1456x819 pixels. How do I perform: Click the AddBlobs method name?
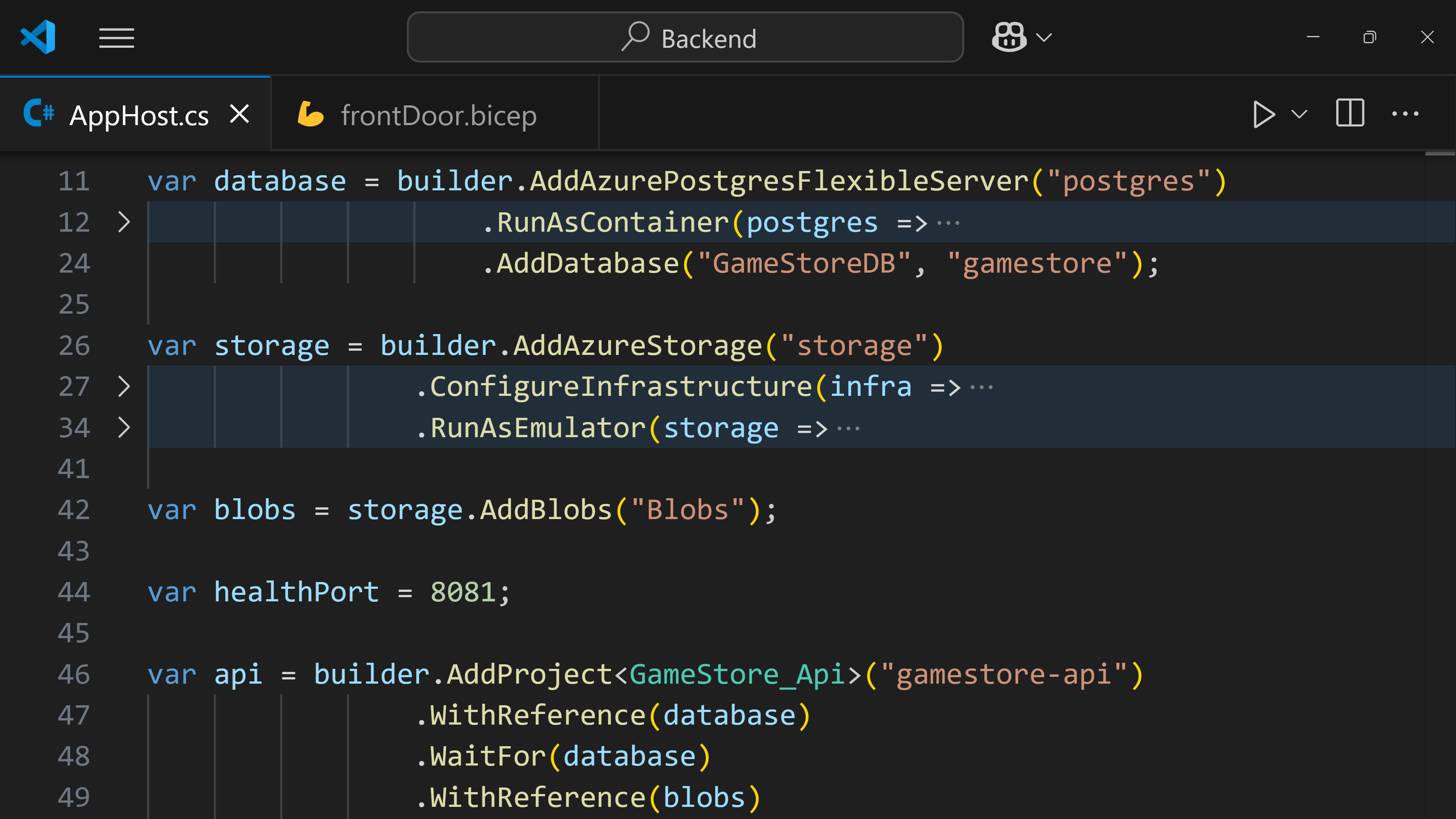pos(546,510)
